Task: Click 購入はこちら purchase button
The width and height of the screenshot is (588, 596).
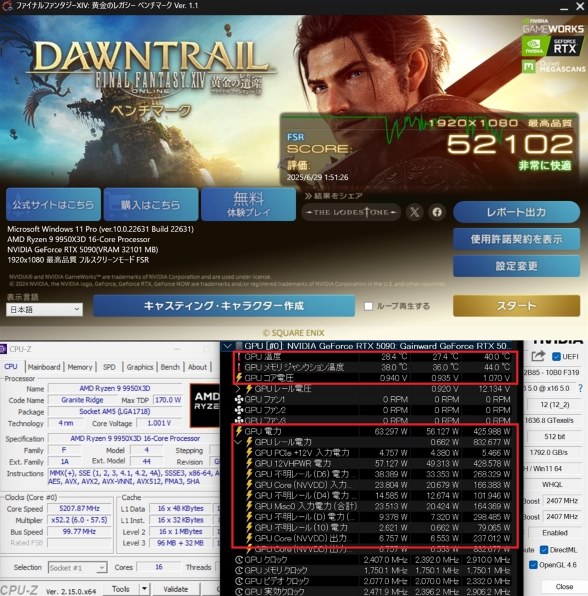Action: [151, 204]
